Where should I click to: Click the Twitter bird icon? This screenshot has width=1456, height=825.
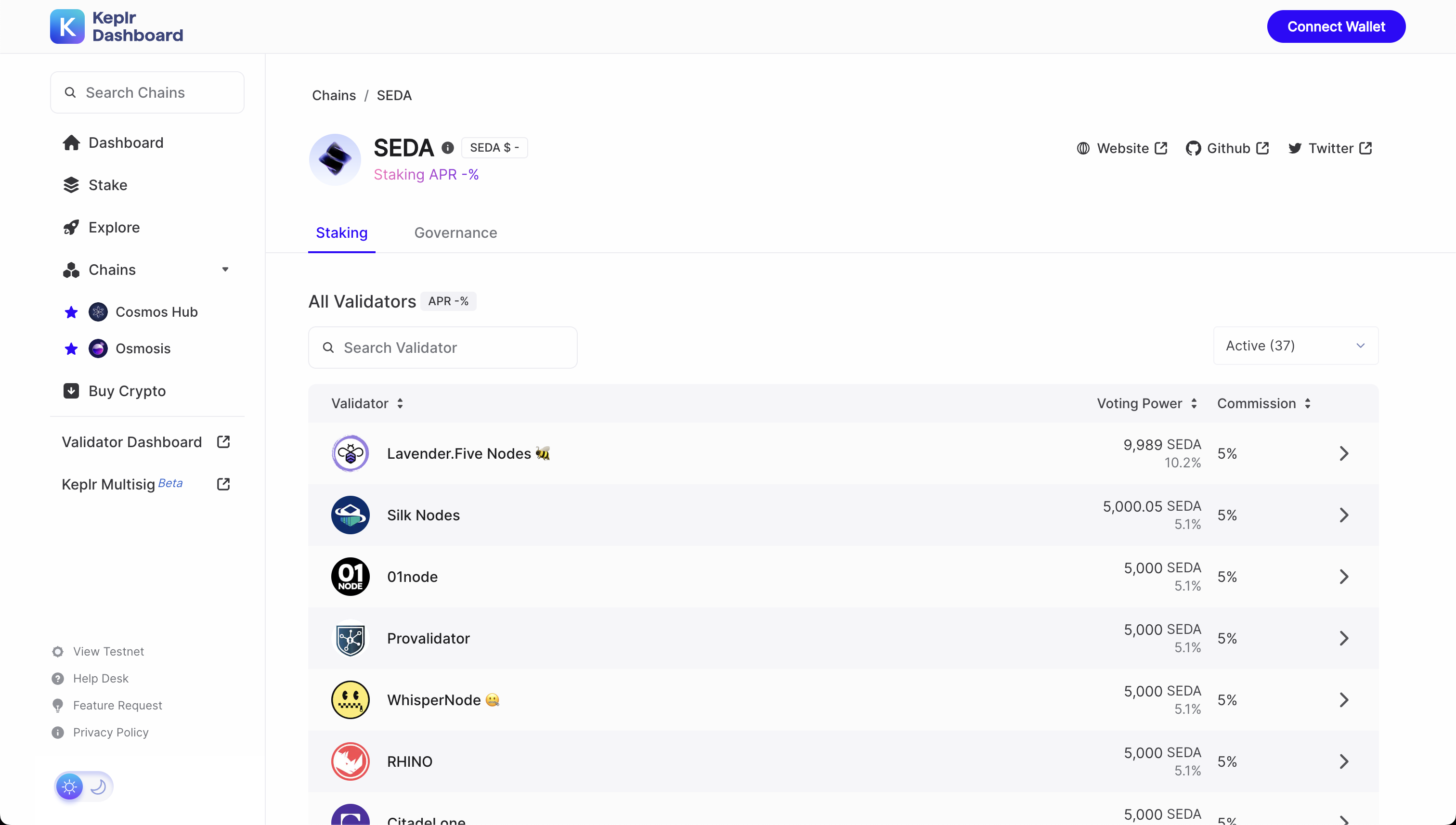click(x=1295, y=148)
